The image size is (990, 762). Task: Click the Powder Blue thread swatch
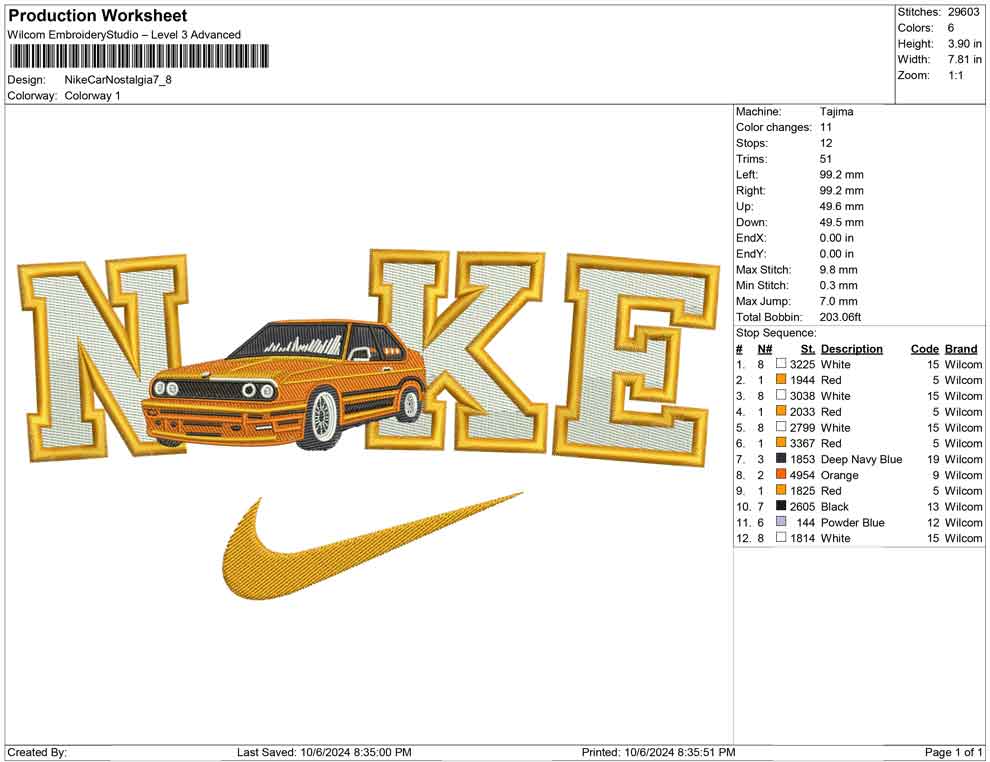(x=781, y=521)
